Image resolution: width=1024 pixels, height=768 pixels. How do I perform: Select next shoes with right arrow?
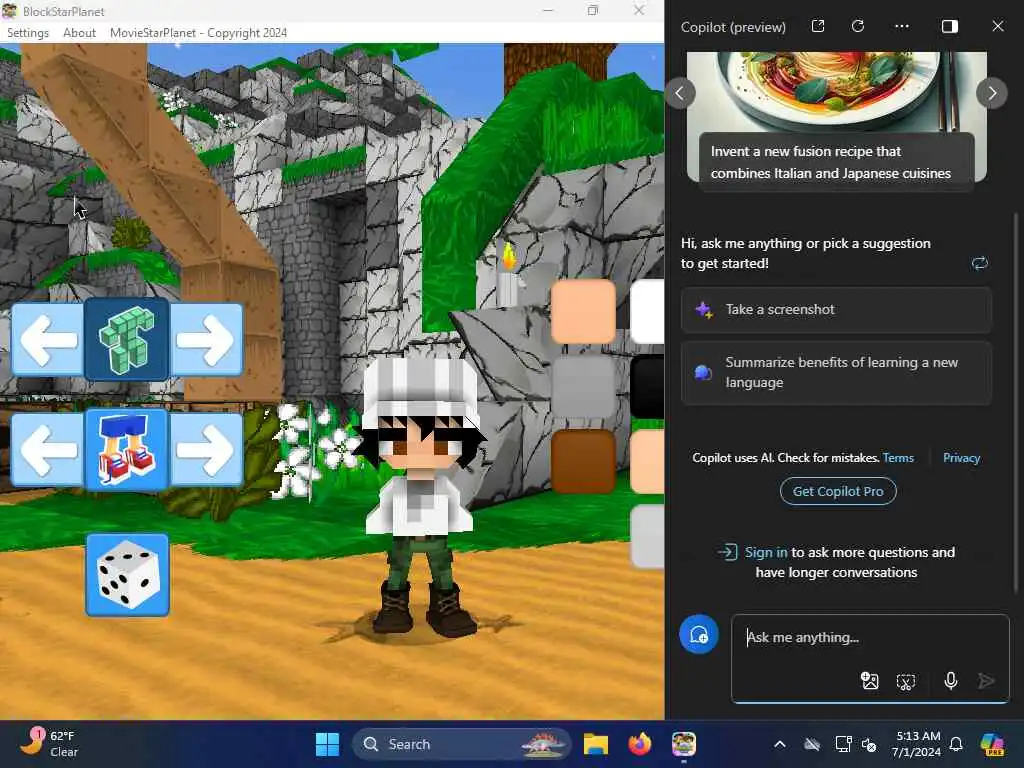[206, 449]
